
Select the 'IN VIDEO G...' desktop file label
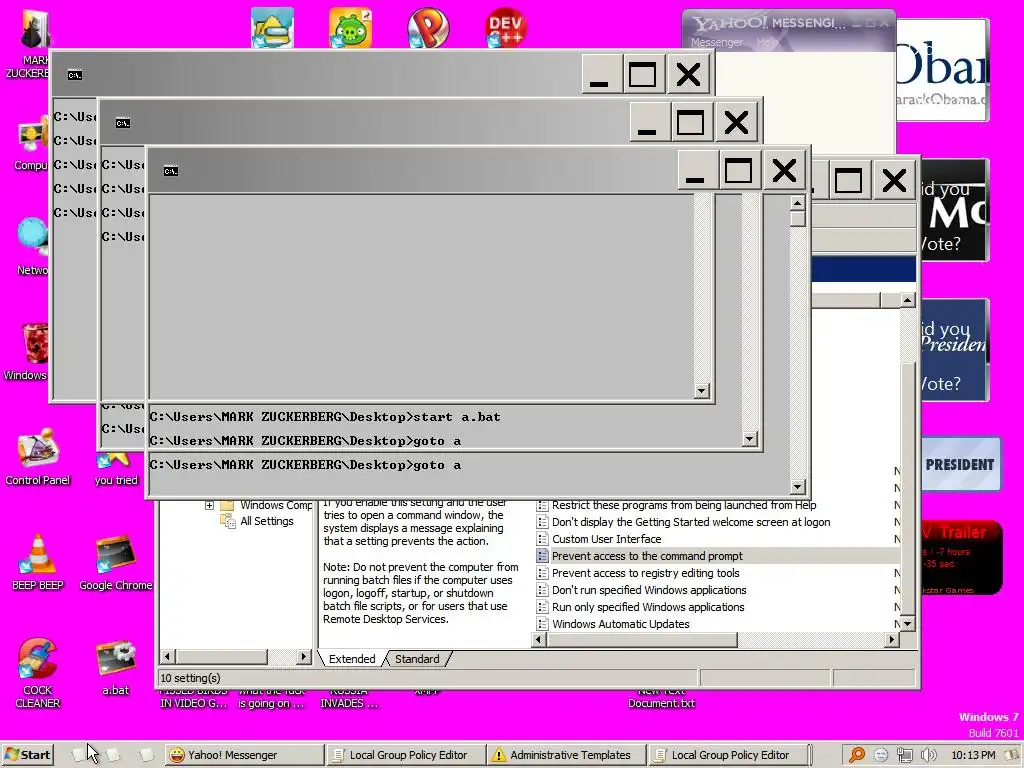[x=193, y=703]
